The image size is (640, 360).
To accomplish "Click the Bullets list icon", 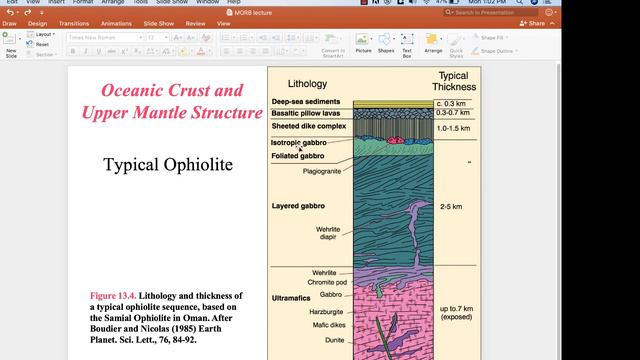I will pyautogui.click(x=225, y=38).
